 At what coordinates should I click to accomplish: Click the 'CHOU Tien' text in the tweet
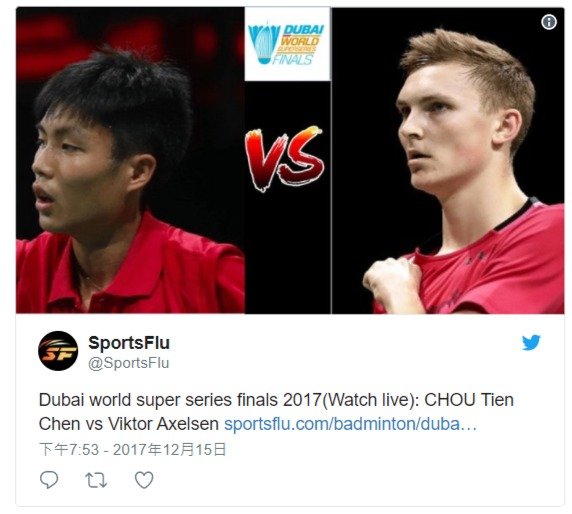[x=469, y=400]
